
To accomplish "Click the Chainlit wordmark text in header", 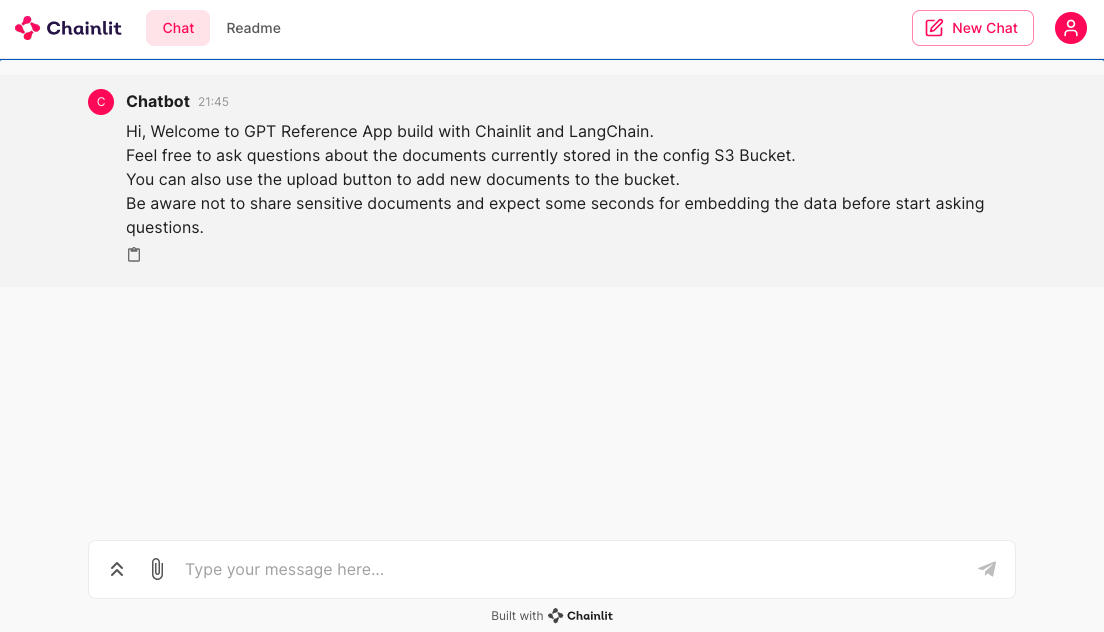I will coord(84,28).
